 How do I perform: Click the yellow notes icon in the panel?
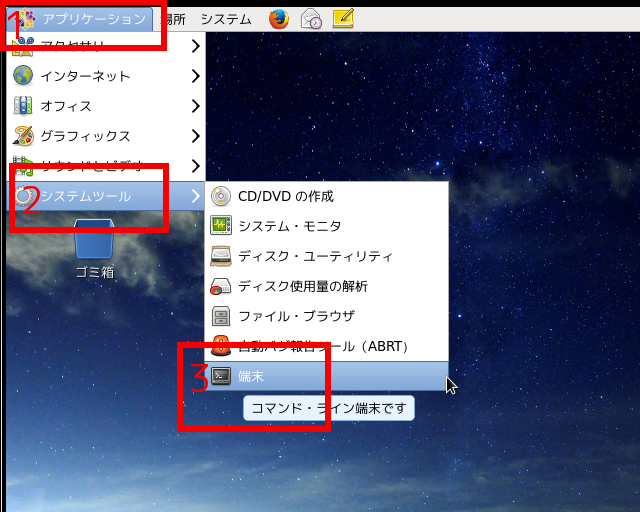coord(342,18)
